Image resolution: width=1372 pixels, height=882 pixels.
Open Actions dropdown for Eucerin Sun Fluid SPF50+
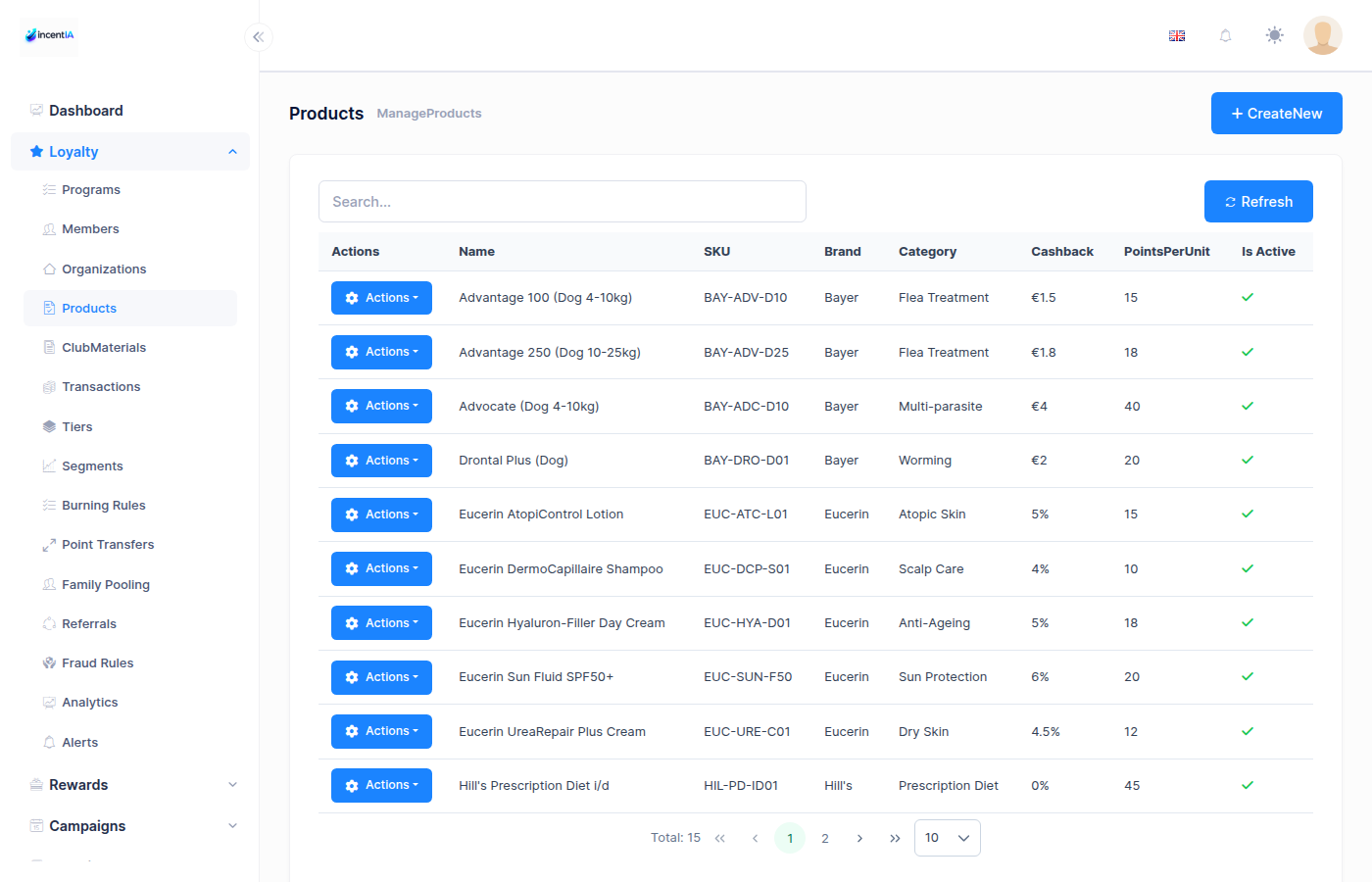pyautogui.click(x=381, y=677)
